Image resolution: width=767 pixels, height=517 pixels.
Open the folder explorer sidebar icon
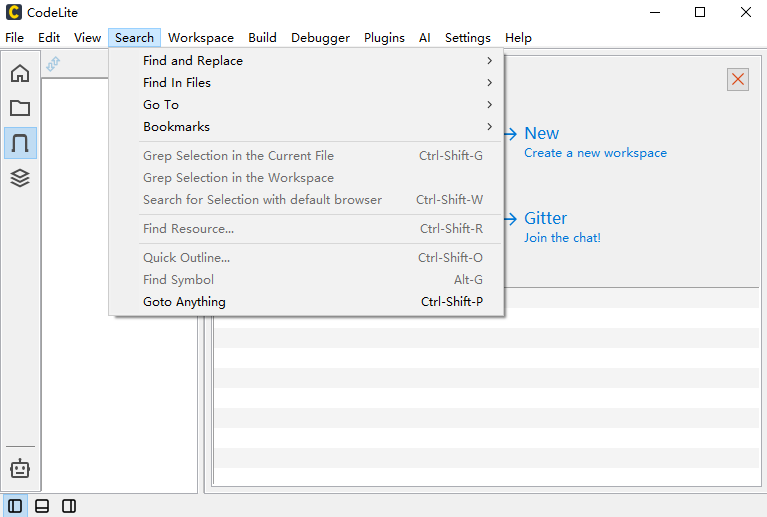[x=20, y=108]
